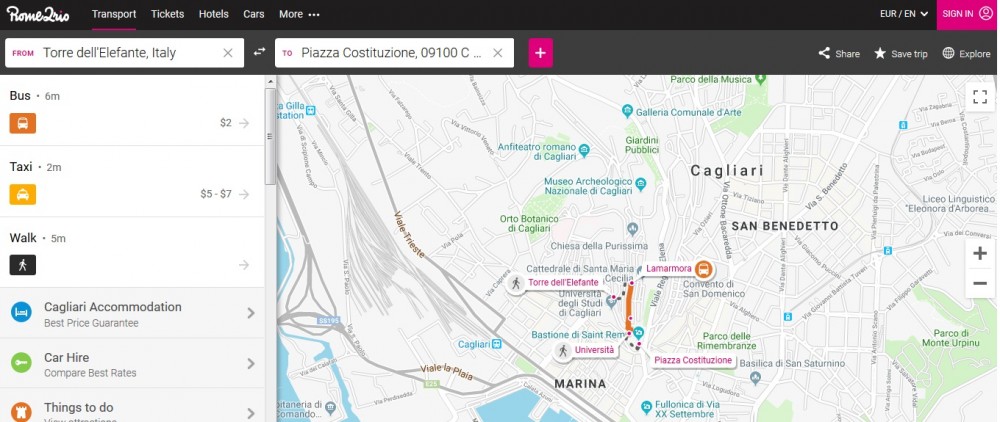Screen dimensions: 1000x422
Task: Click Galleria Comunale d'Arte map pin
Action: point(628,112)
